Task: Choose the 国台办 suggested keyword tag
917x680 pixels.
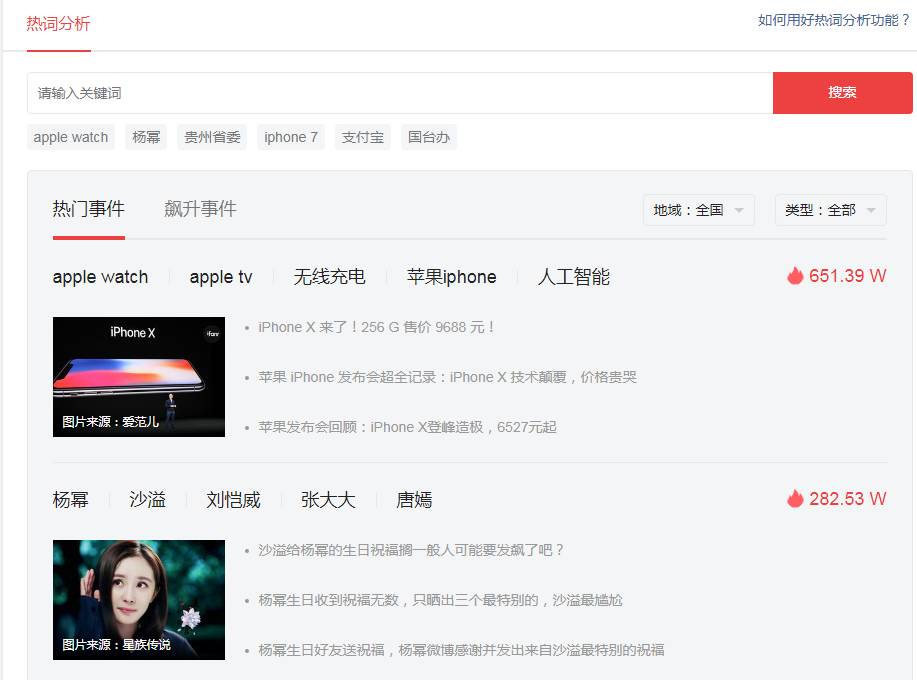Action: coord(429,137)
